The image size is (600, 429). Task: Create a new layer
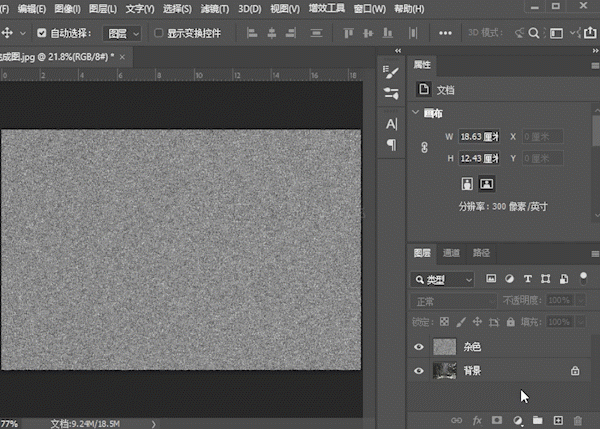coord(558,420)
